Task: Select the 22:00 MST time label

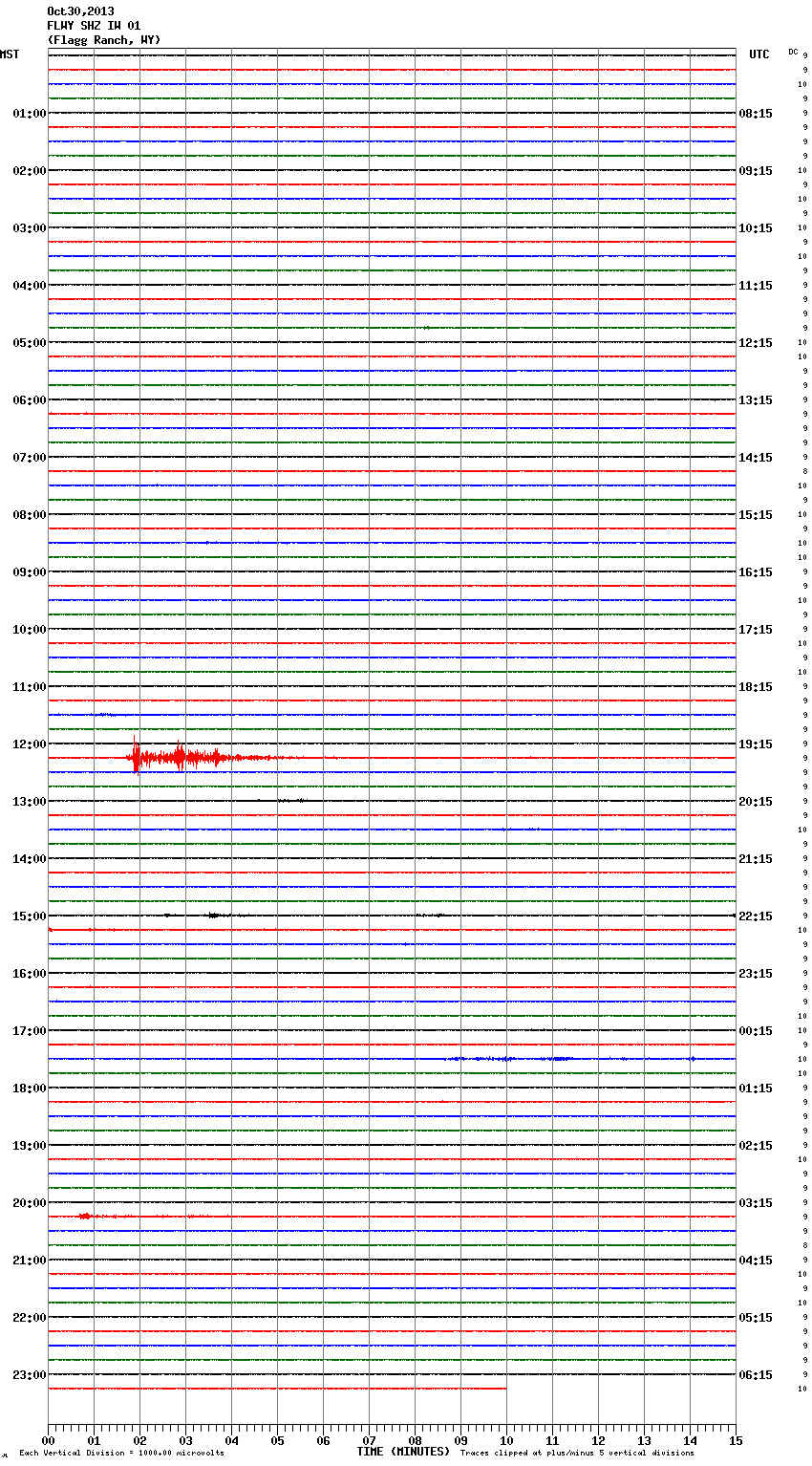Action: click(x=30, y=1317)
